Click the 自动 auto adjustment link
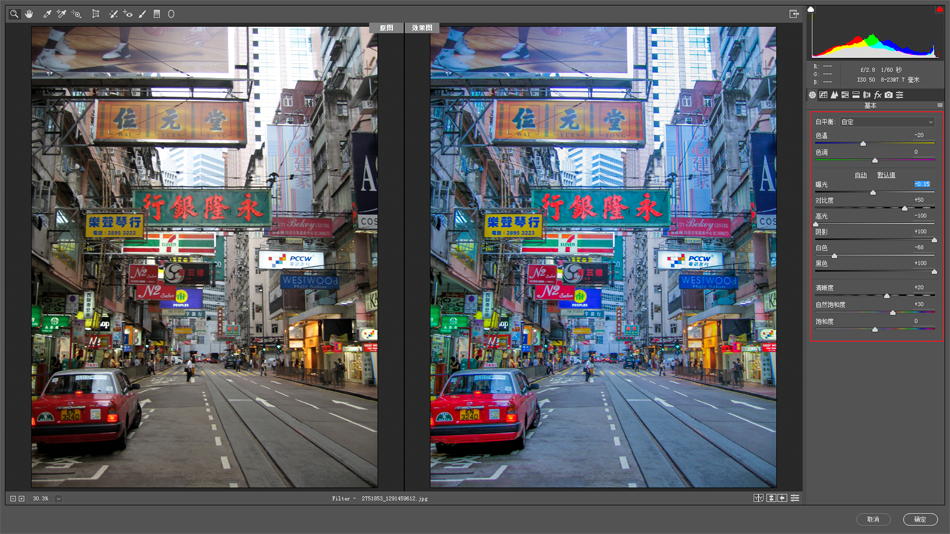950x534 pixels. (x=860, y=175)
